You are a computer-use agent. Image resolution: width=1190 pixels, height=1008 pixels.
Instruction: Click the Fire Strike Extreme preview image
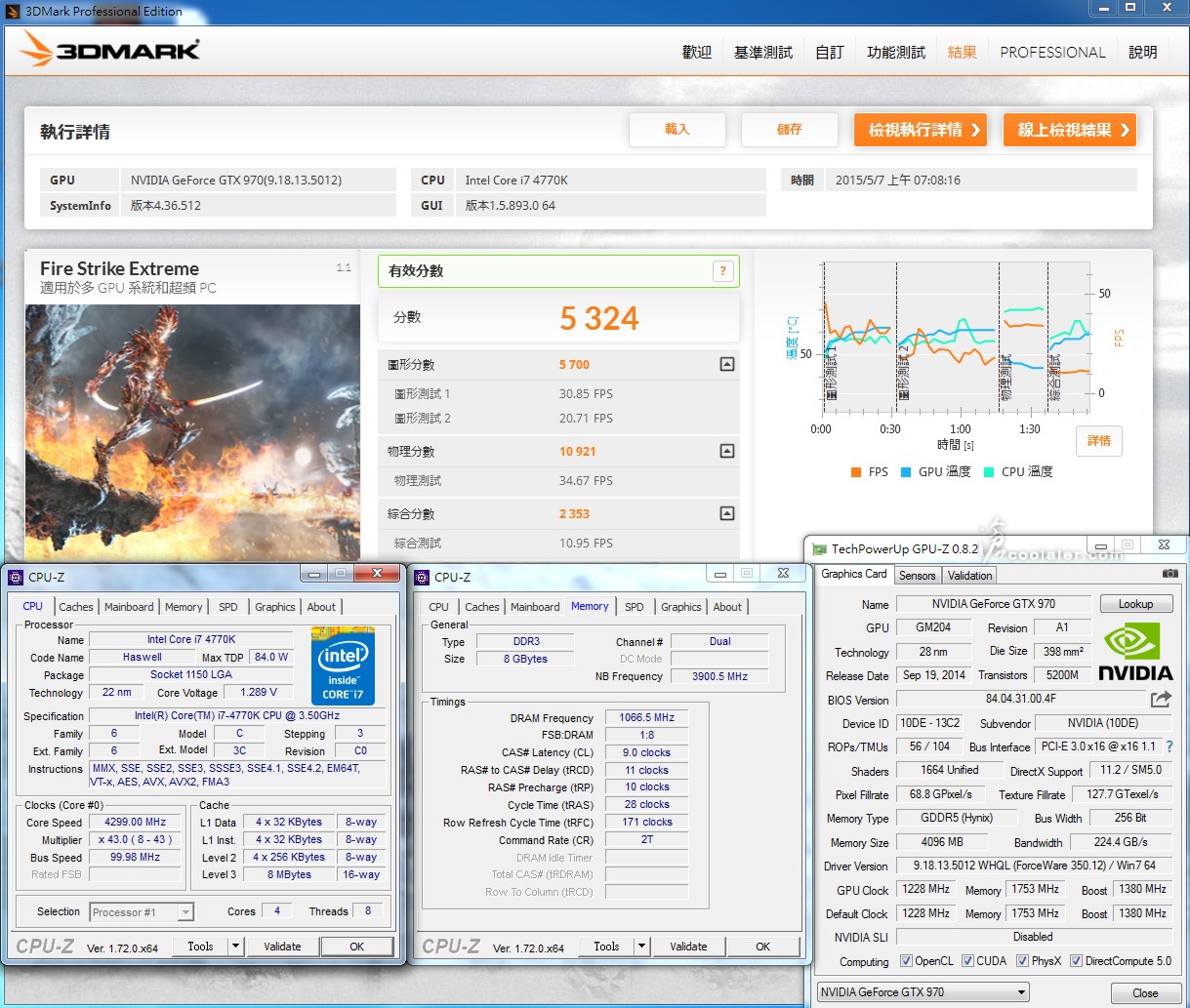point(192,432)
